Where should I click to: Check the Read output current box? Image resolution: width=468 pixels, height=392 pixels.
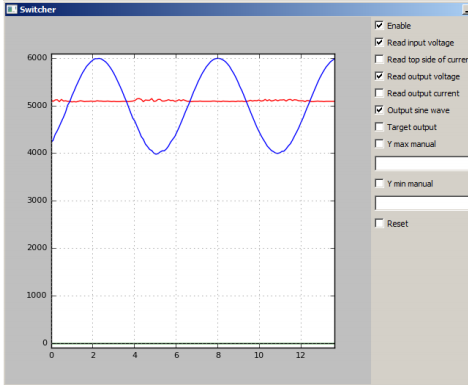coord(379,93)
